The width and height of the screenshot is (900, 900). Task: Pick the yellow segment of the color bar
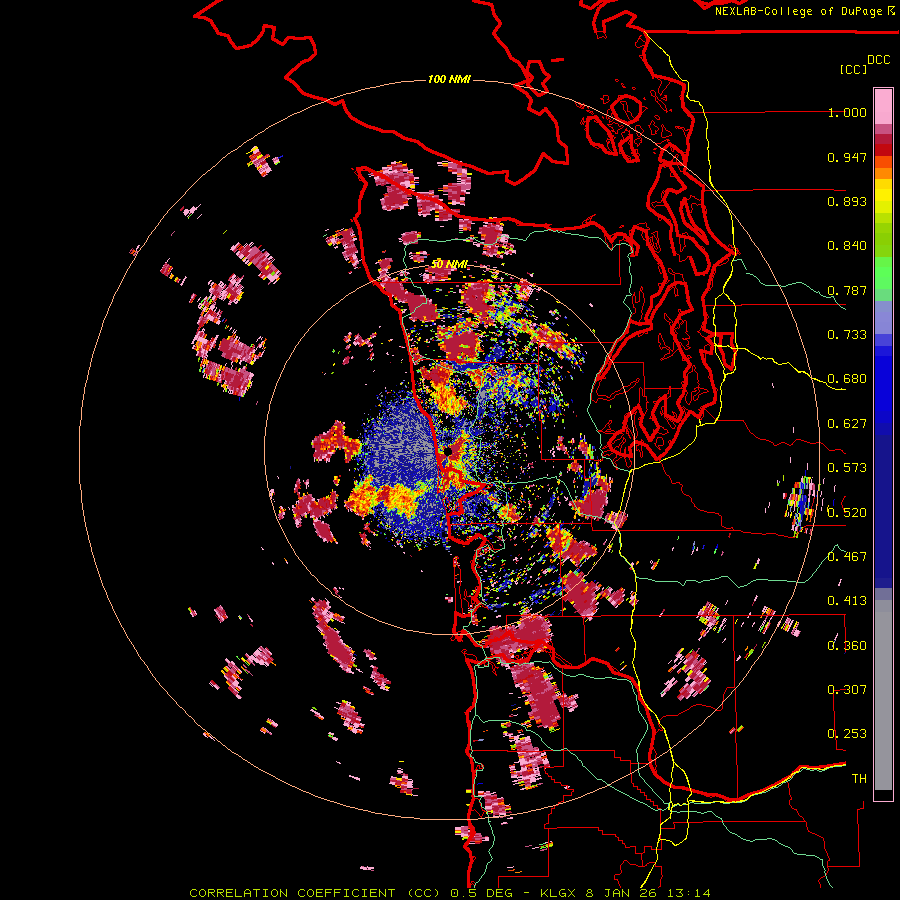pos(883,196)
